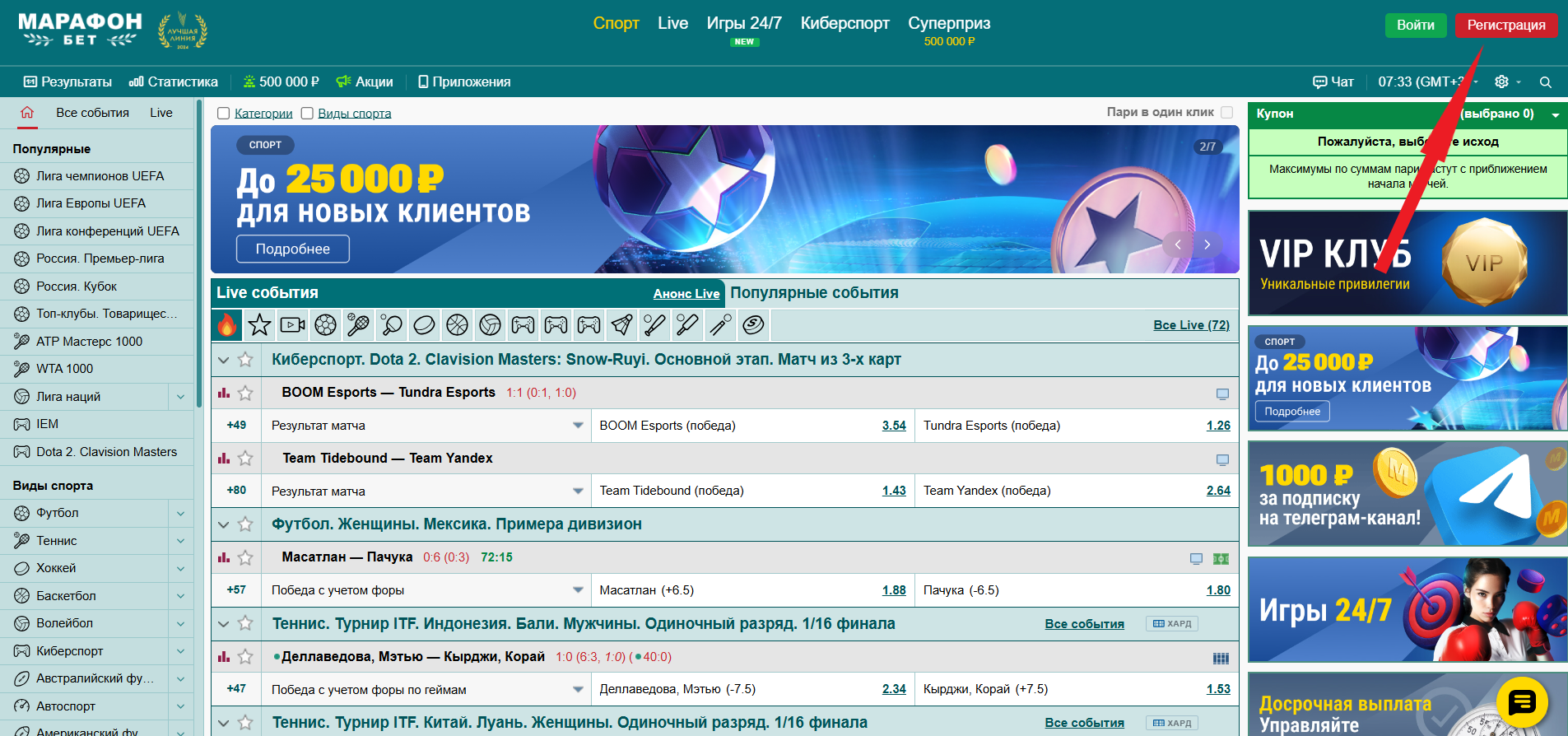The image size is (1568, 736).
Task: Favorite the BOOM Esports — Tundra Esports match star
Action: tap(245, 393)
